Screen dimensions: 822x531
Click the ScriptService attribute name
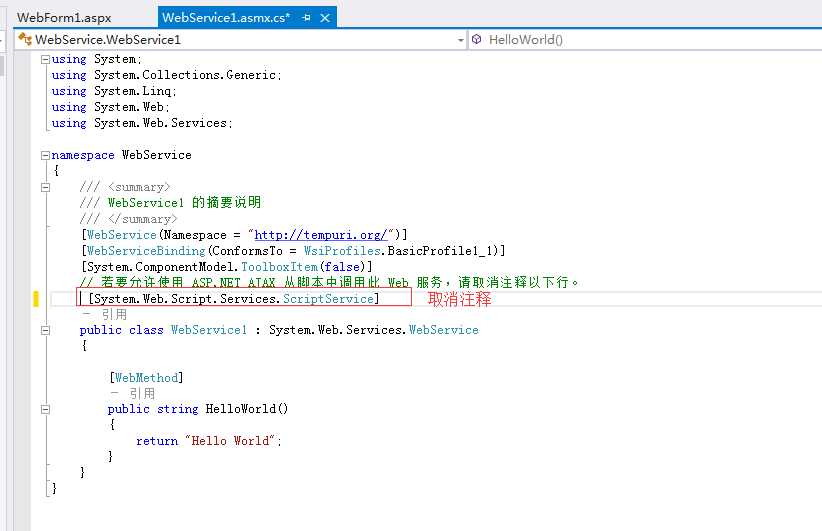coord(328,298)
